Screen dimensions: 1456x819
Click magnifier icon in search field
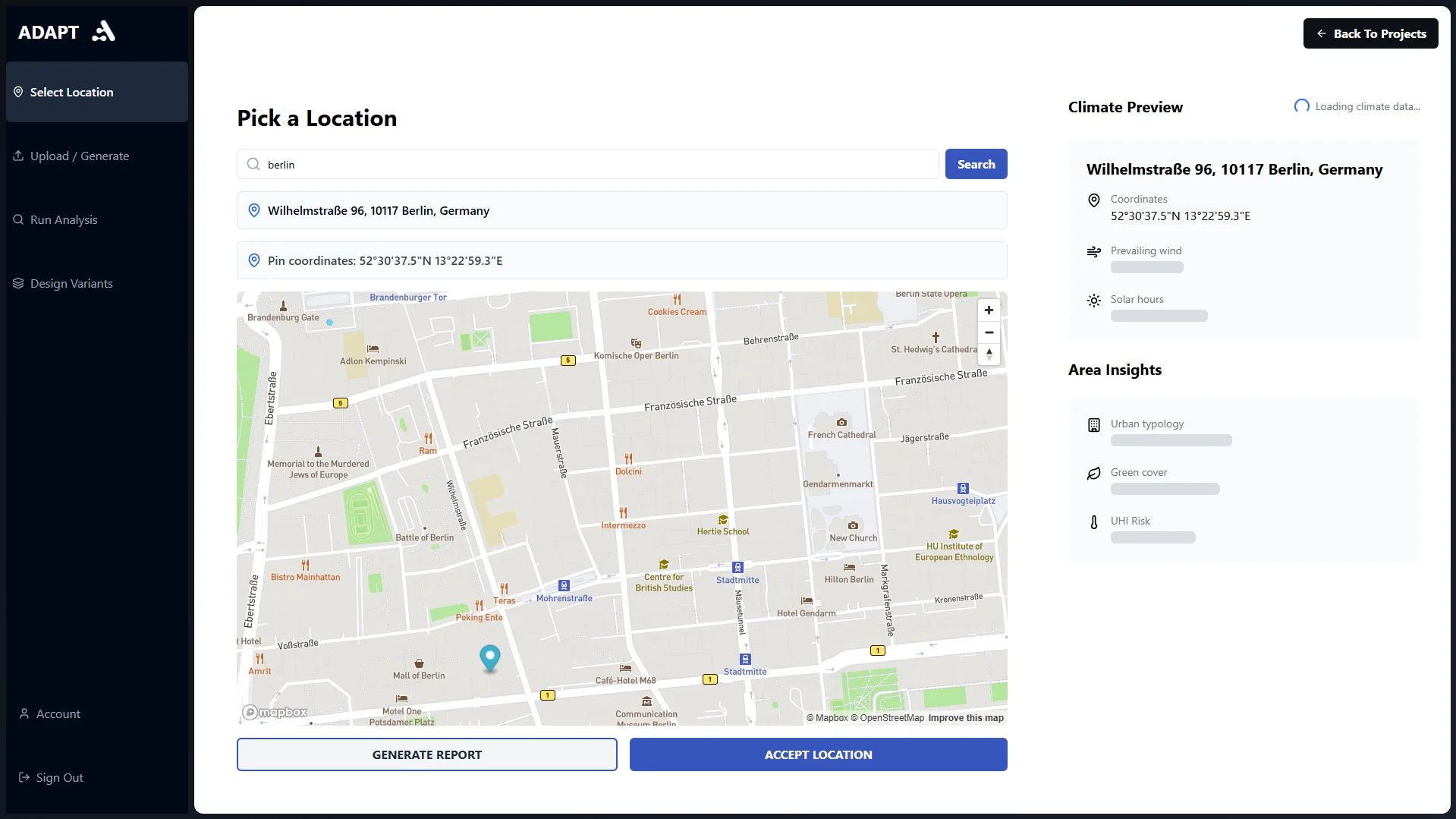pos(253,164)
